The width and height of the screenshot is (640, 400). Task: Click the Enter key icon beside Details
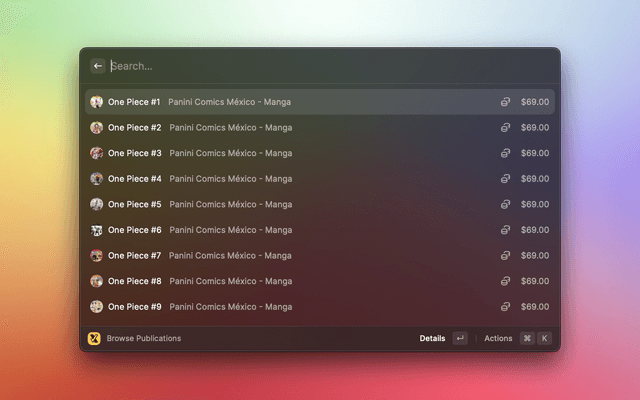(x=460, y=338)
